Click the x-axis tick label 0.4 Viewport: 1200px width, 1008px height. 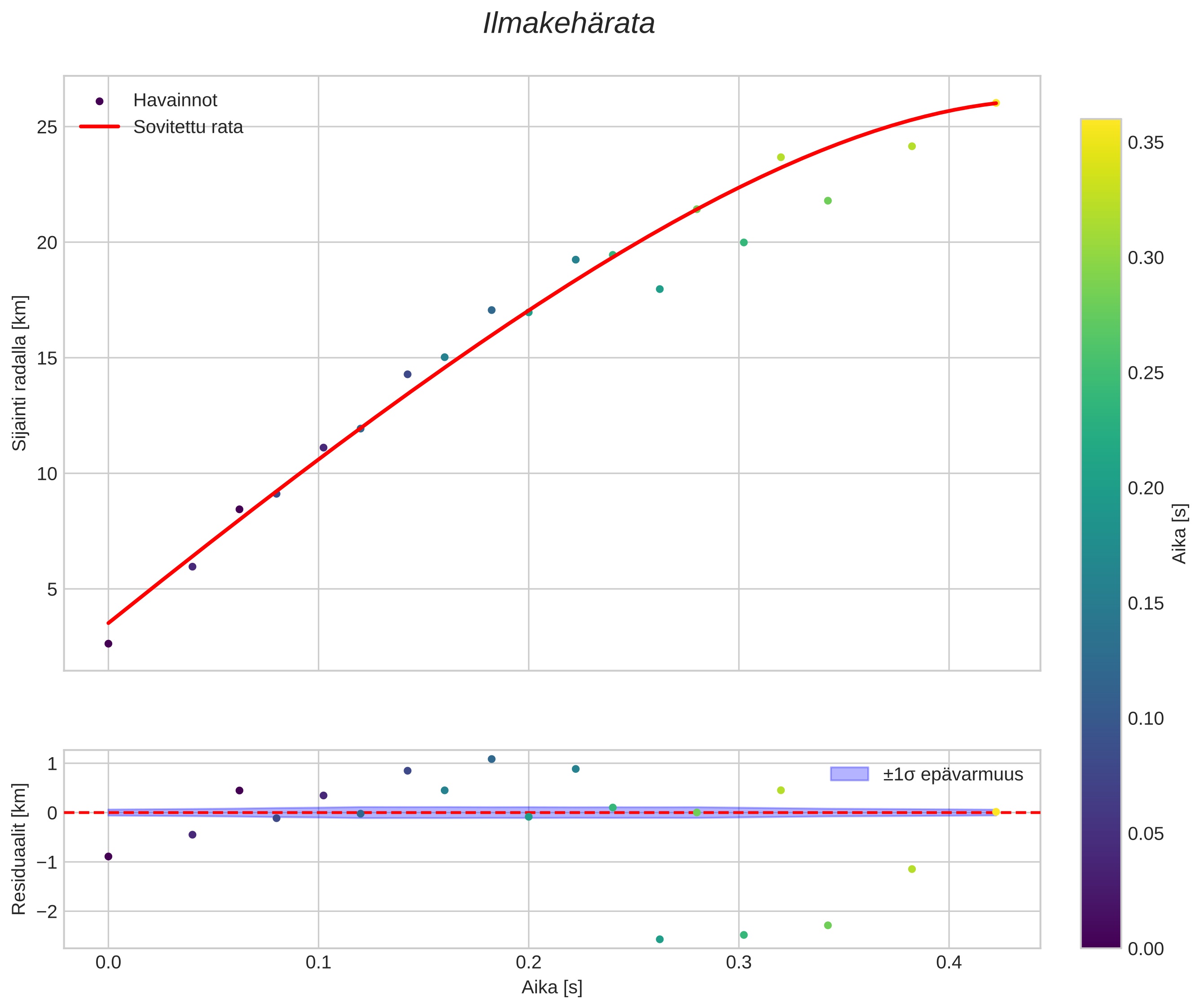pos(949,963)
